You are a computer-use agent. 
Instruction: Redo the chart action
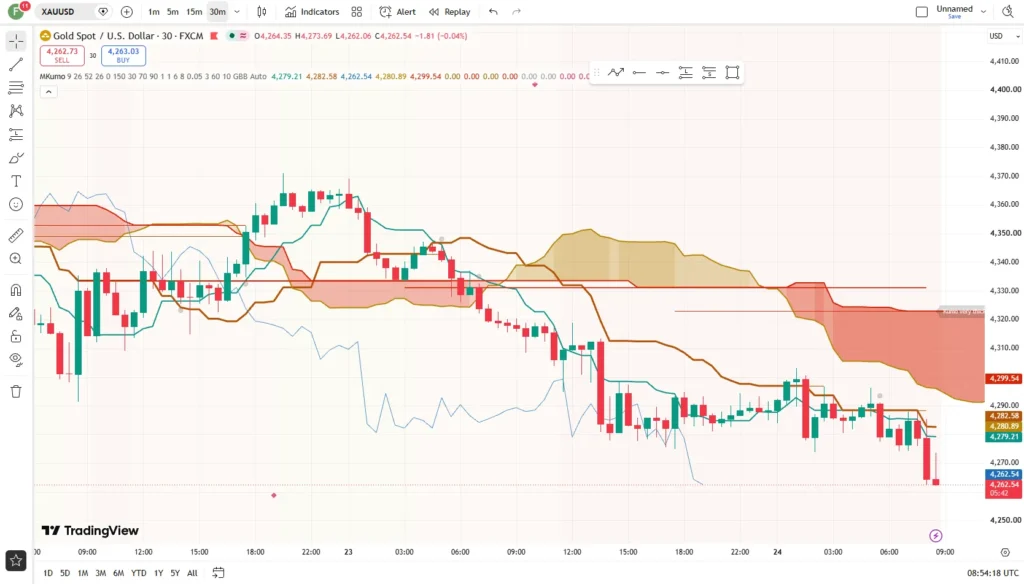click(x=517, y=12)
